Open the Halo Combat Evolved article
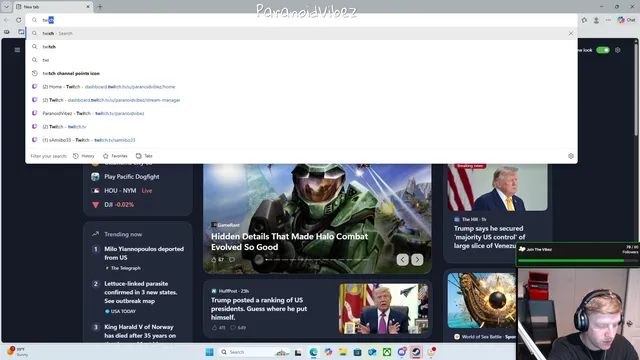The image size is (640, 360). 289,242
